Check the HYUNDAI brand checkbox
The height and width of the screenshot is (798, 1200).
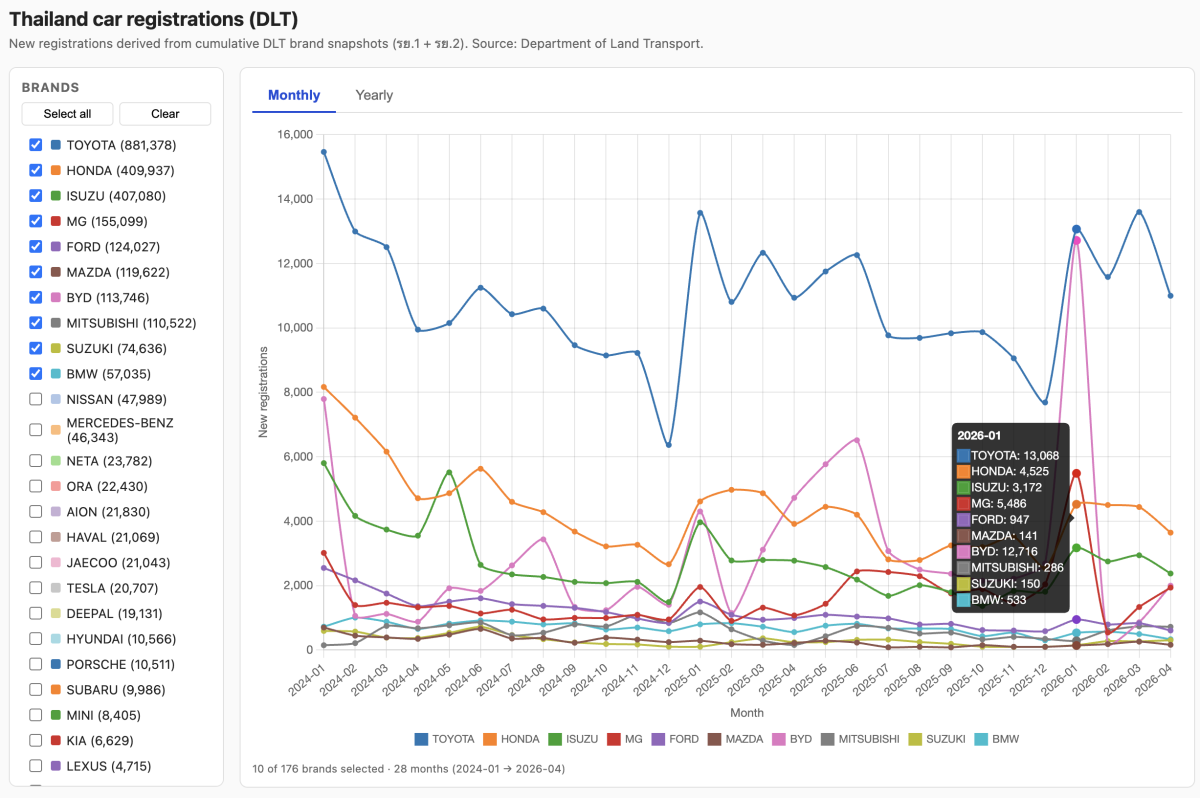tap(36, 639)
